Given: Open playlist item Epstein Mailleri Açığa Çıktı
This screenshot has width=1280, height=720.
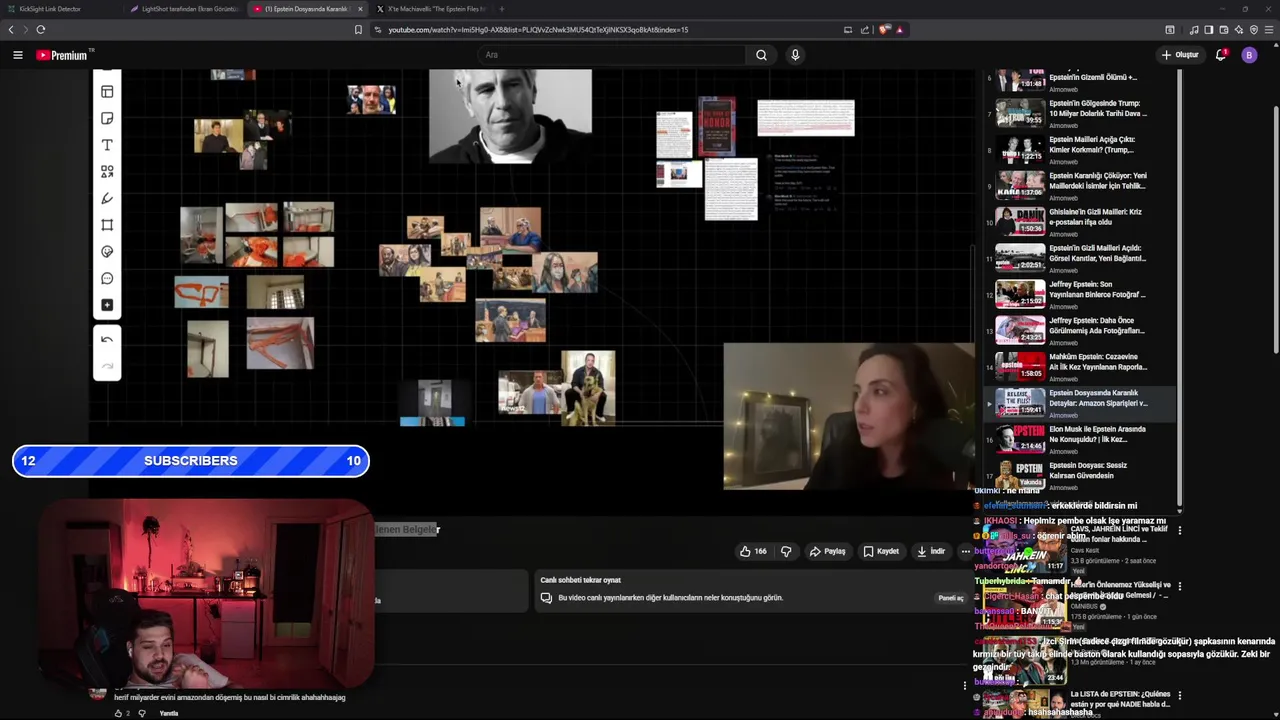Looking at the screenshot, I should [x=1078, y=149].
